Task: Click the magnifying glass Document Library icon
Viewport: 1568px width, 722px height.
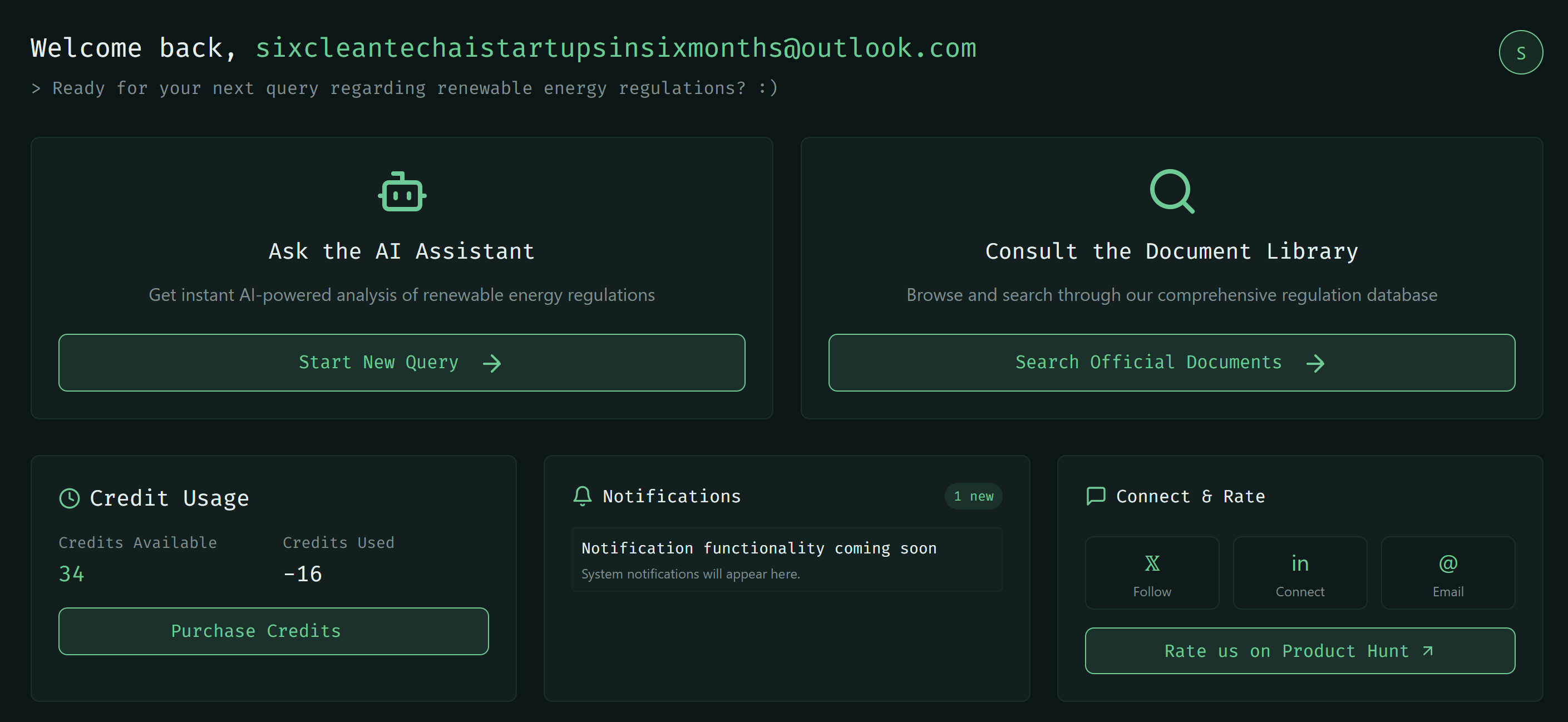Action: [1171, 191]
